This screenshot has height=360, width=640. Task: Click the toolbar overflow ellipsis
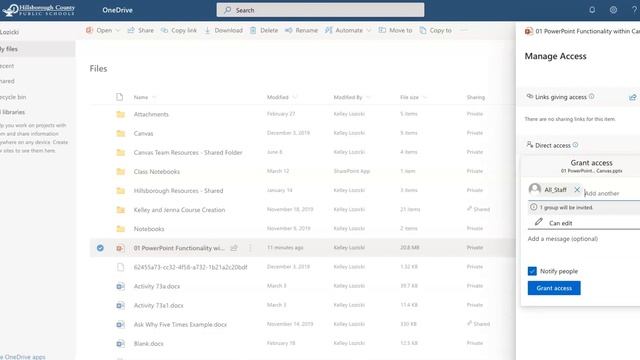(464, 30)
